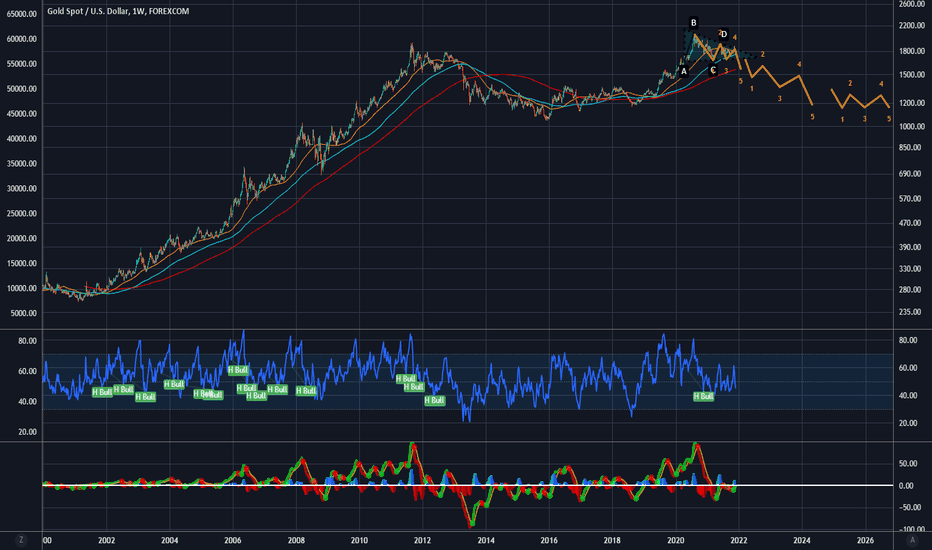Open the timezone 'Z' button at bottom-left
Viewport: 932px width, 550px height.
pos(21,540)
